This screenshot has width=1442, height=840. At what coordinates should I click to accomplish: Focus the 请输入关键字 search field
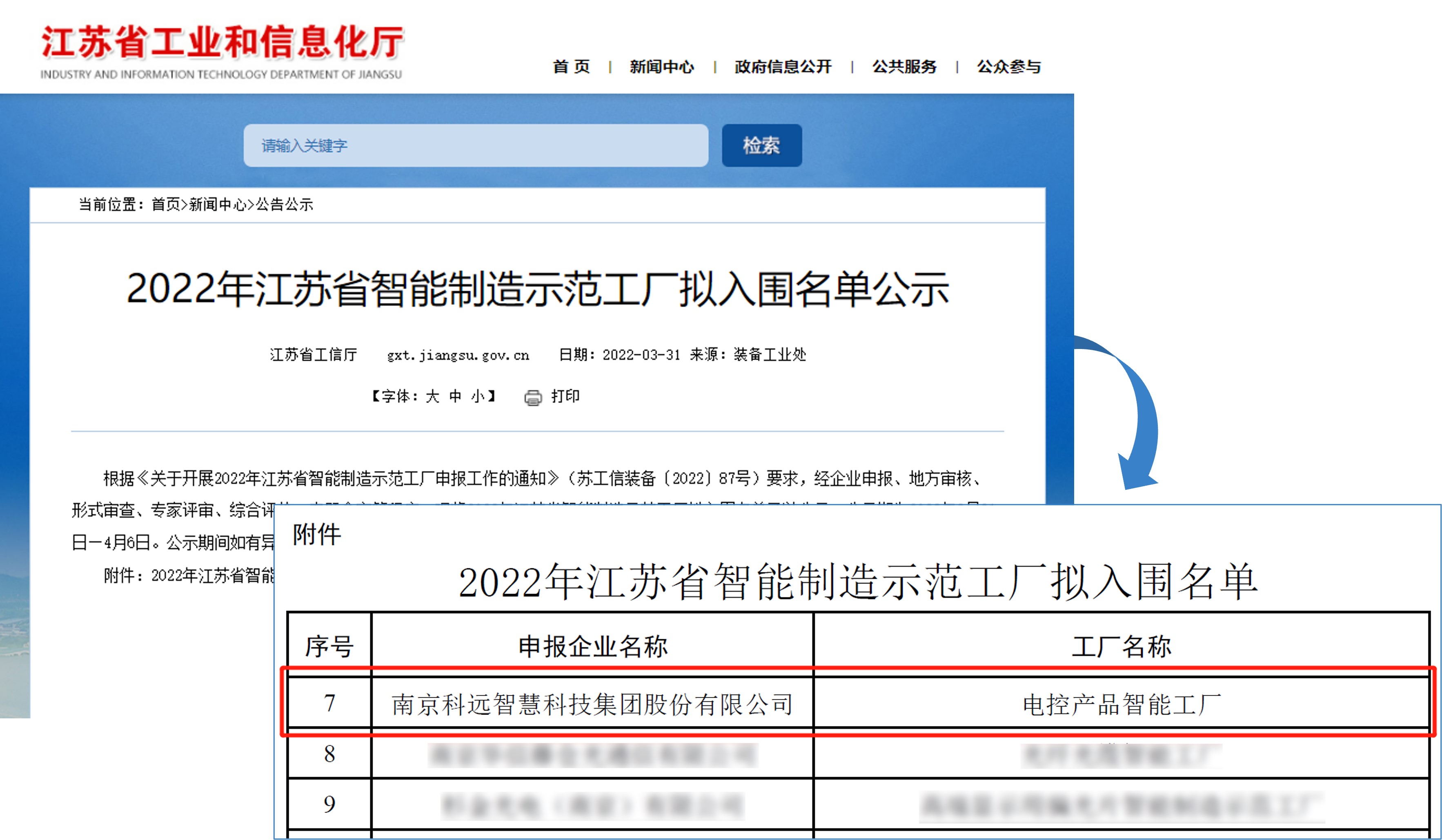(x=475, y=145)
